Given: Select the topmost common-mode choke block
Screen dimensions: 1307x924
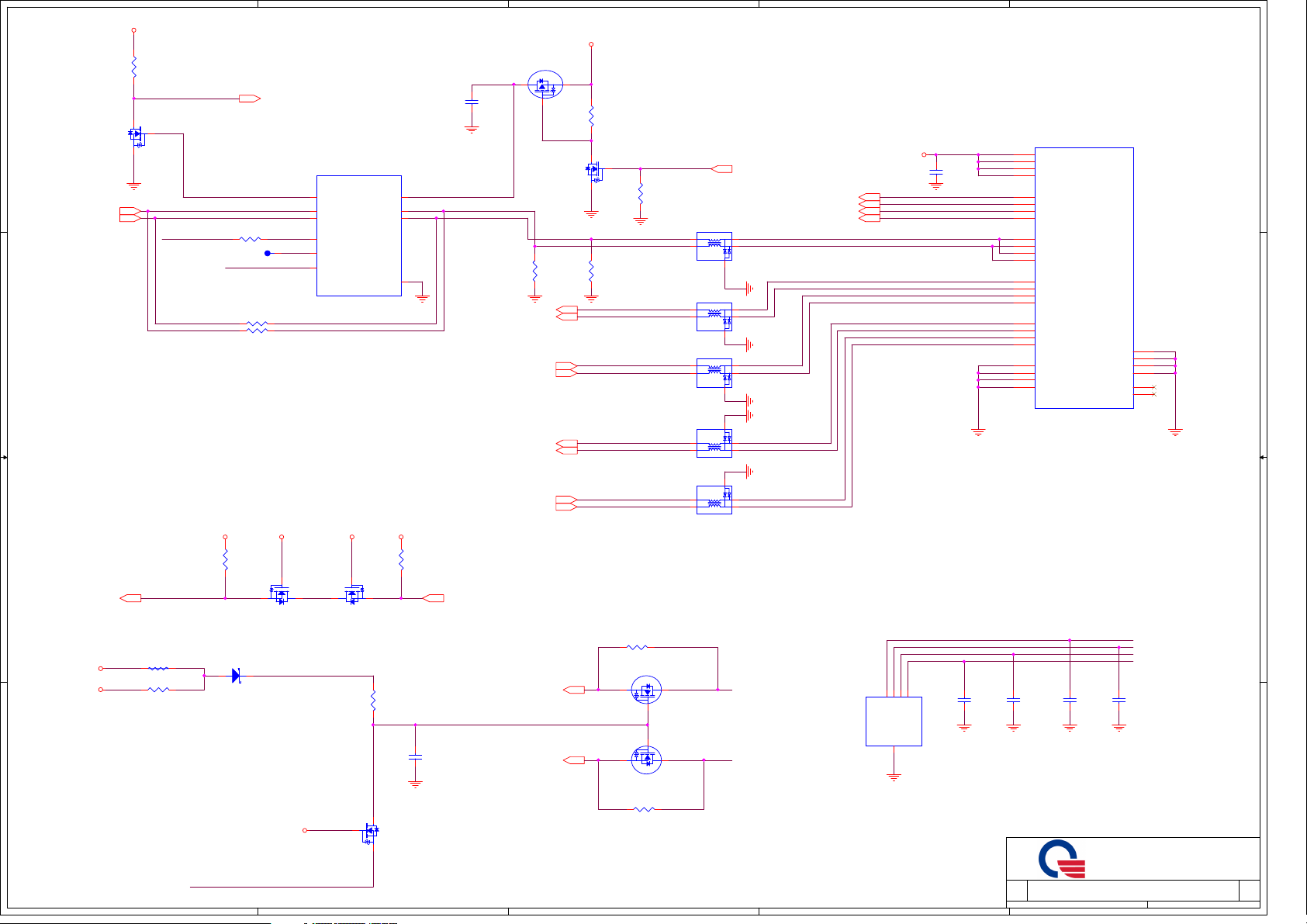Looking at the screenshot, I should (x=714, y=246).
